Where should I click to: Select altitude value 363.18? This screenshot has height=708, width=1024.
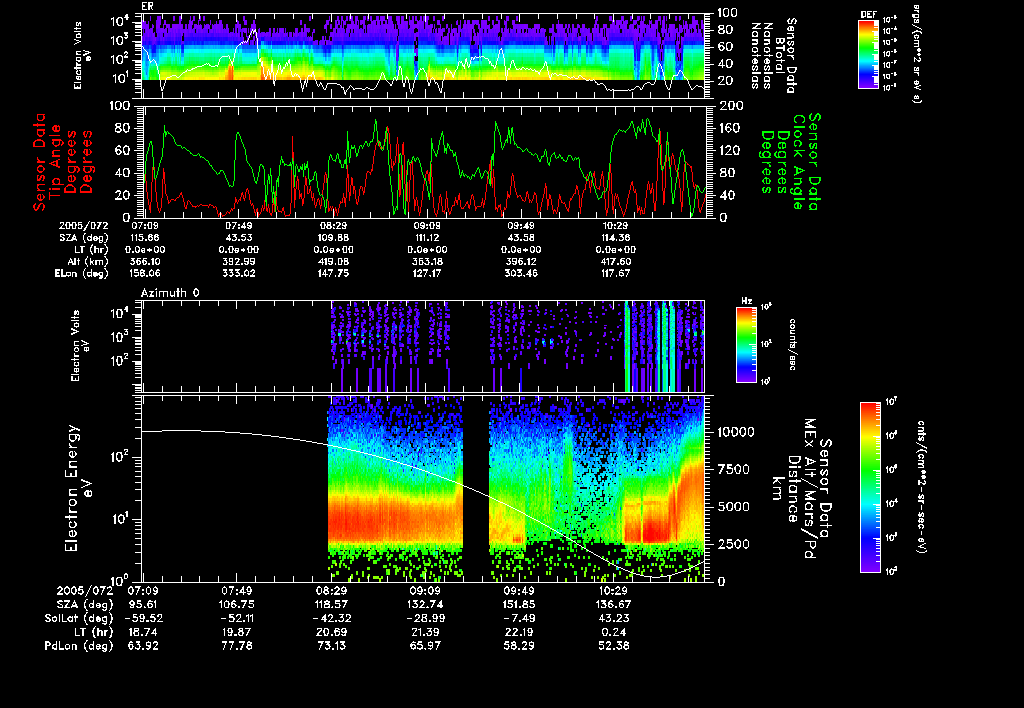428,261
